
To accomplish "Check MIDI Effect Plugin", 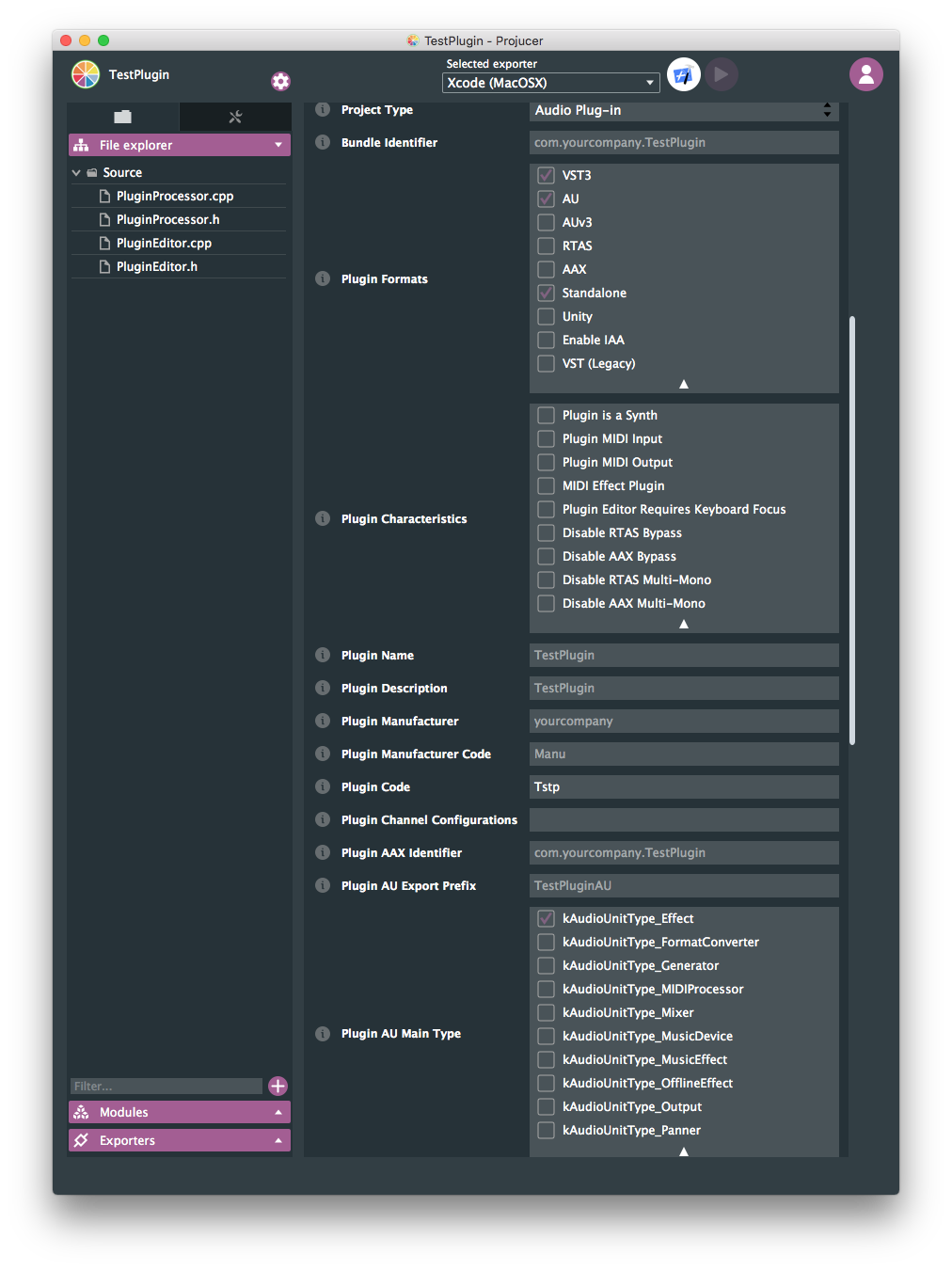I will [x=546, y=485].
